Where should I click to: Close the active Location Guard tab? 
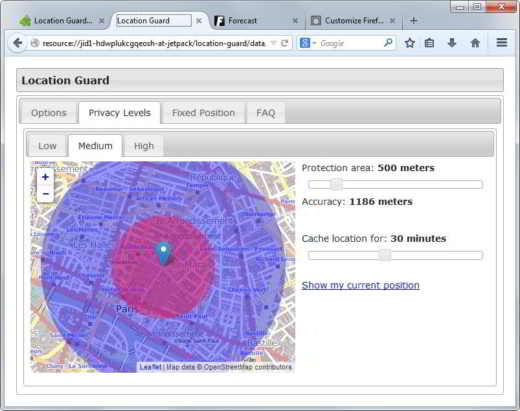tap(199, 21)
